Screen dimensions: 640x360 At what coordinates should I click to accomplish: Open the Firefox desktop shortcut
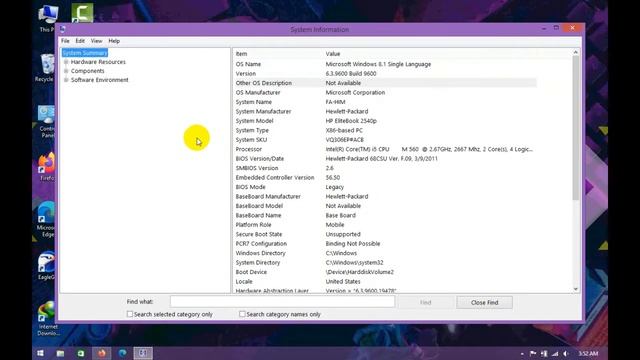[46, 167]
